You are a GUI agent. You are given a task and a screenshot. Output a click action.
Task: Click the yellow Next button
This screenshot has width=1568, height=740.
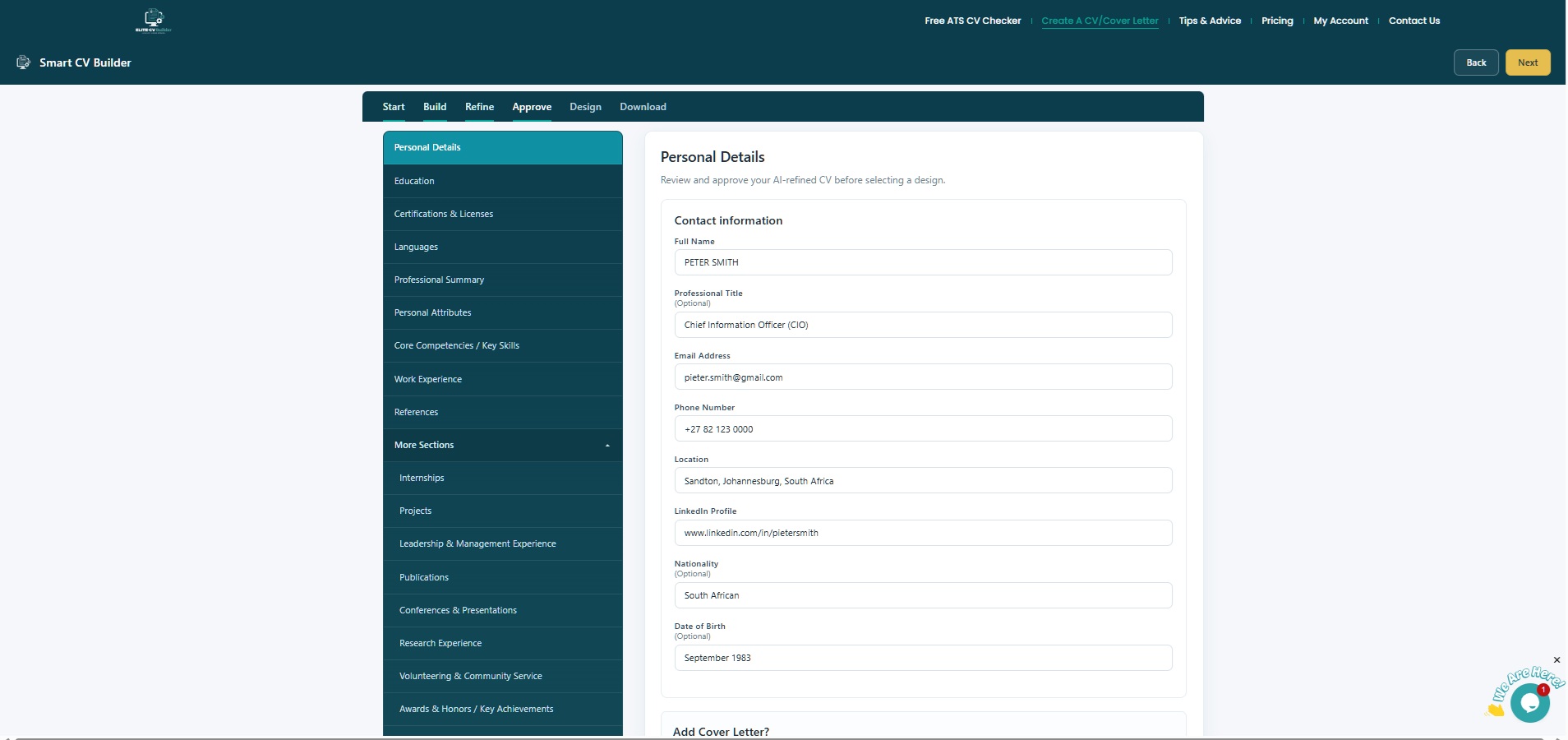click(1528, 62)
